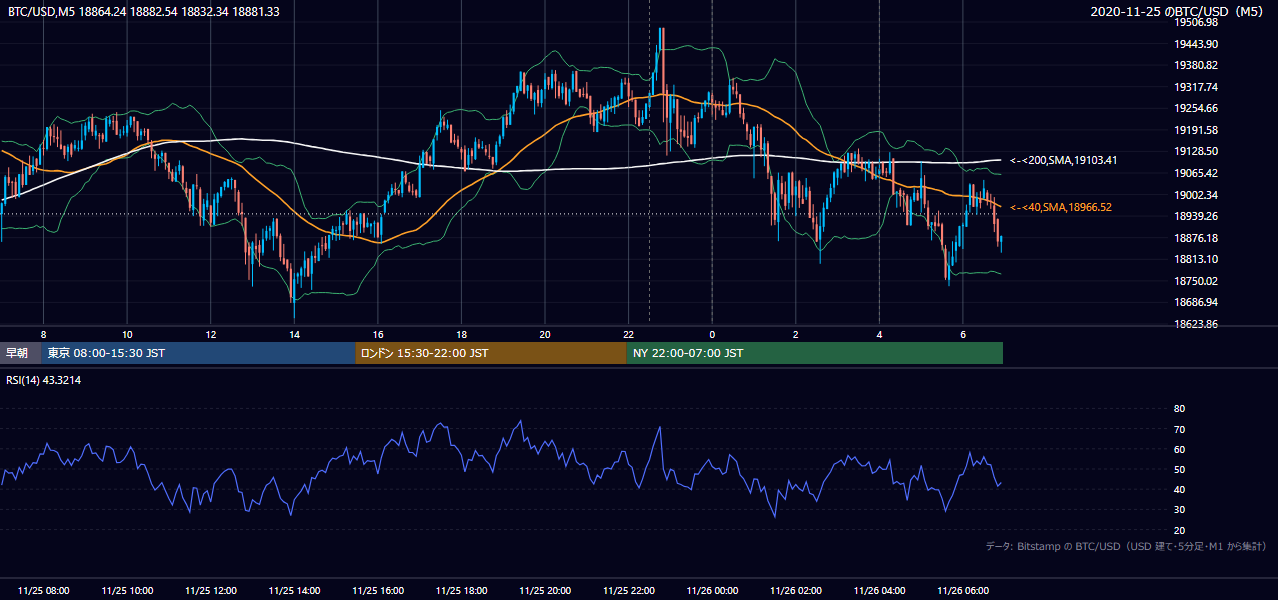Click the 11/25 22:00 time axis label
1278x600 pixels.
pos(628,591)
